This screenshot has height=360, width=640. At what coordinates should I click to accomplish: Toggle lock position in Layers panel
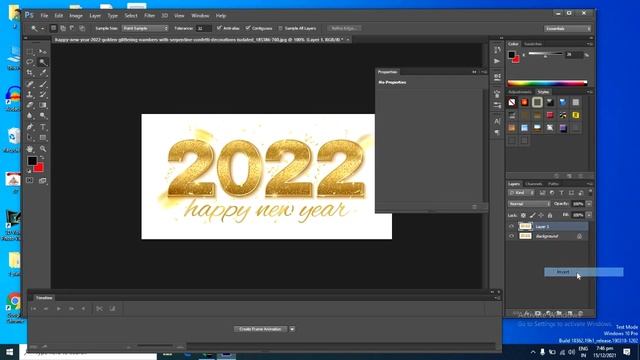541,215
